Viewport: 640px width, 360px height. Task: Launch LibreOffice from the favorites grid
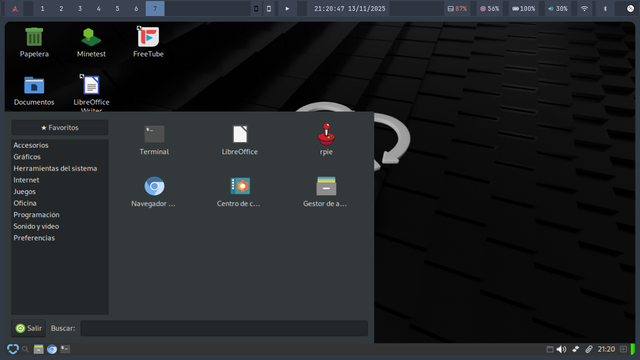click(x=240, y=140)
